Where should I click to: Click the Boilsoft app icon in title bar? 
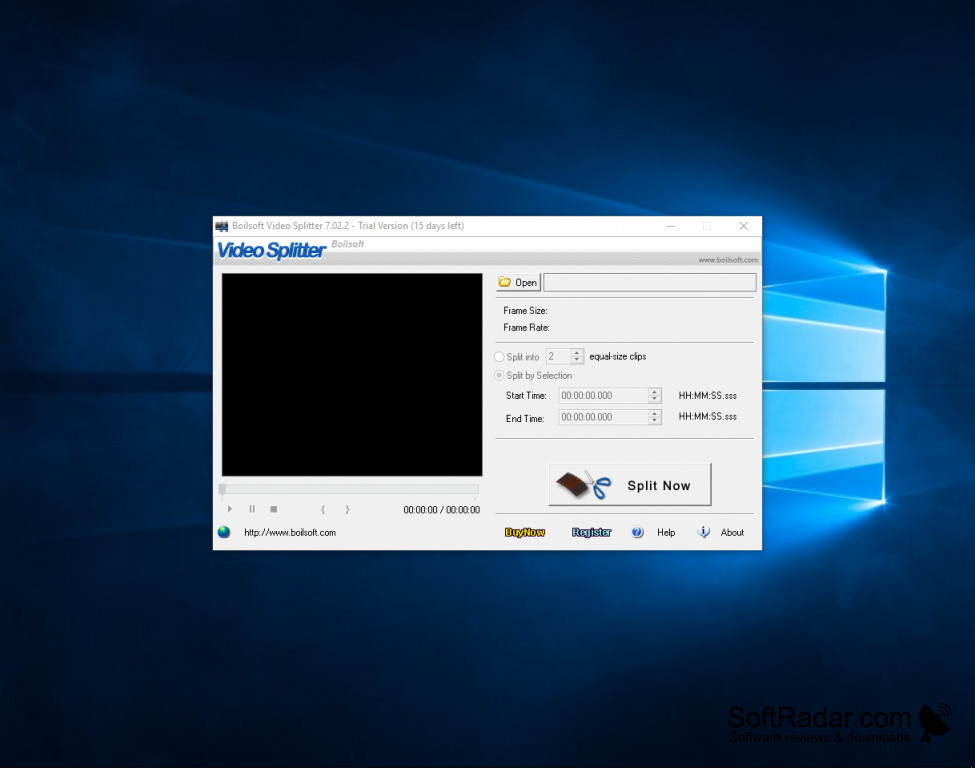pyautogui.click(x=221, y=226)
